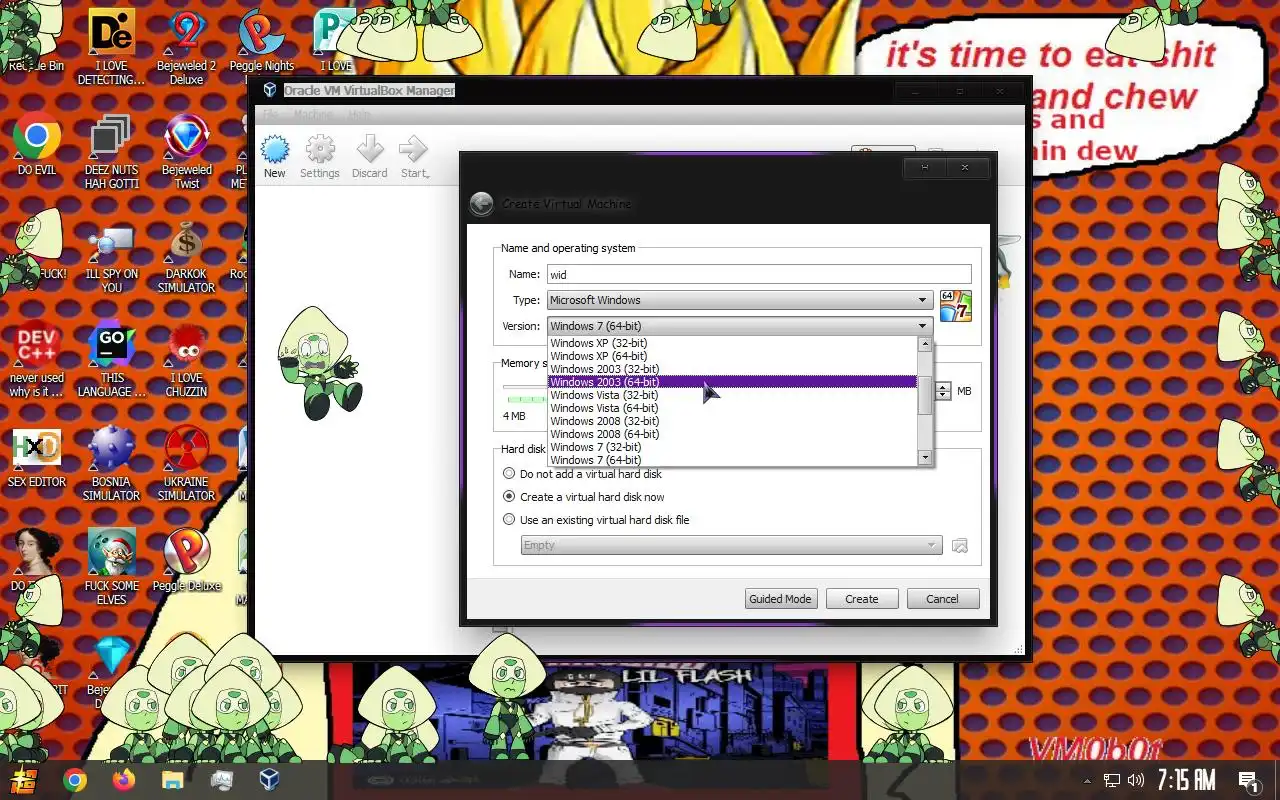Click the memory size slider track
Image resolution: width=1280 pixels, height=800 pixels.
(x=524, y=387)
